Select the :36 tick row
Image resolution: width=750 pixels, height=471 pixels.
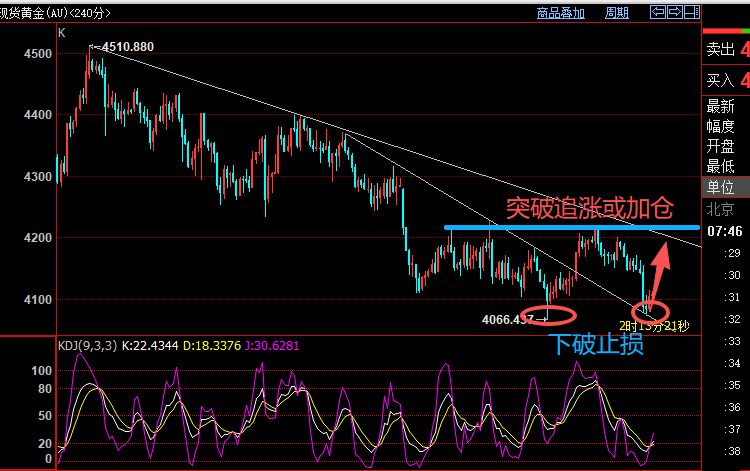point(732,407)
